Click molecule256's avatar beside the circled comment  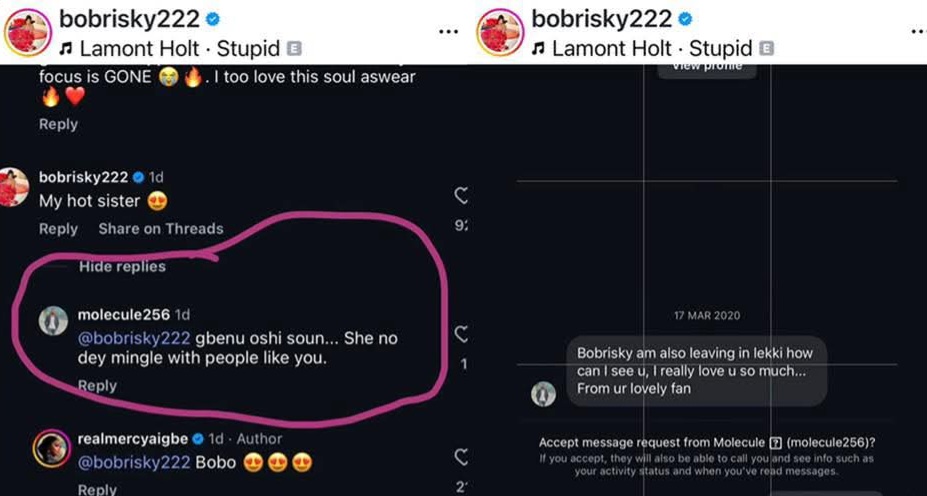(52, 321)
